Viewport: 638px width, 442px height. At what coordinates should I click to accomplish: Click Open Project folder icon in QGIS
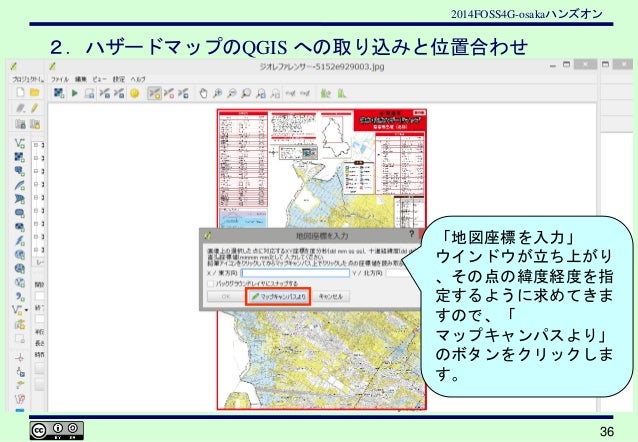click(x=35, y=92)
